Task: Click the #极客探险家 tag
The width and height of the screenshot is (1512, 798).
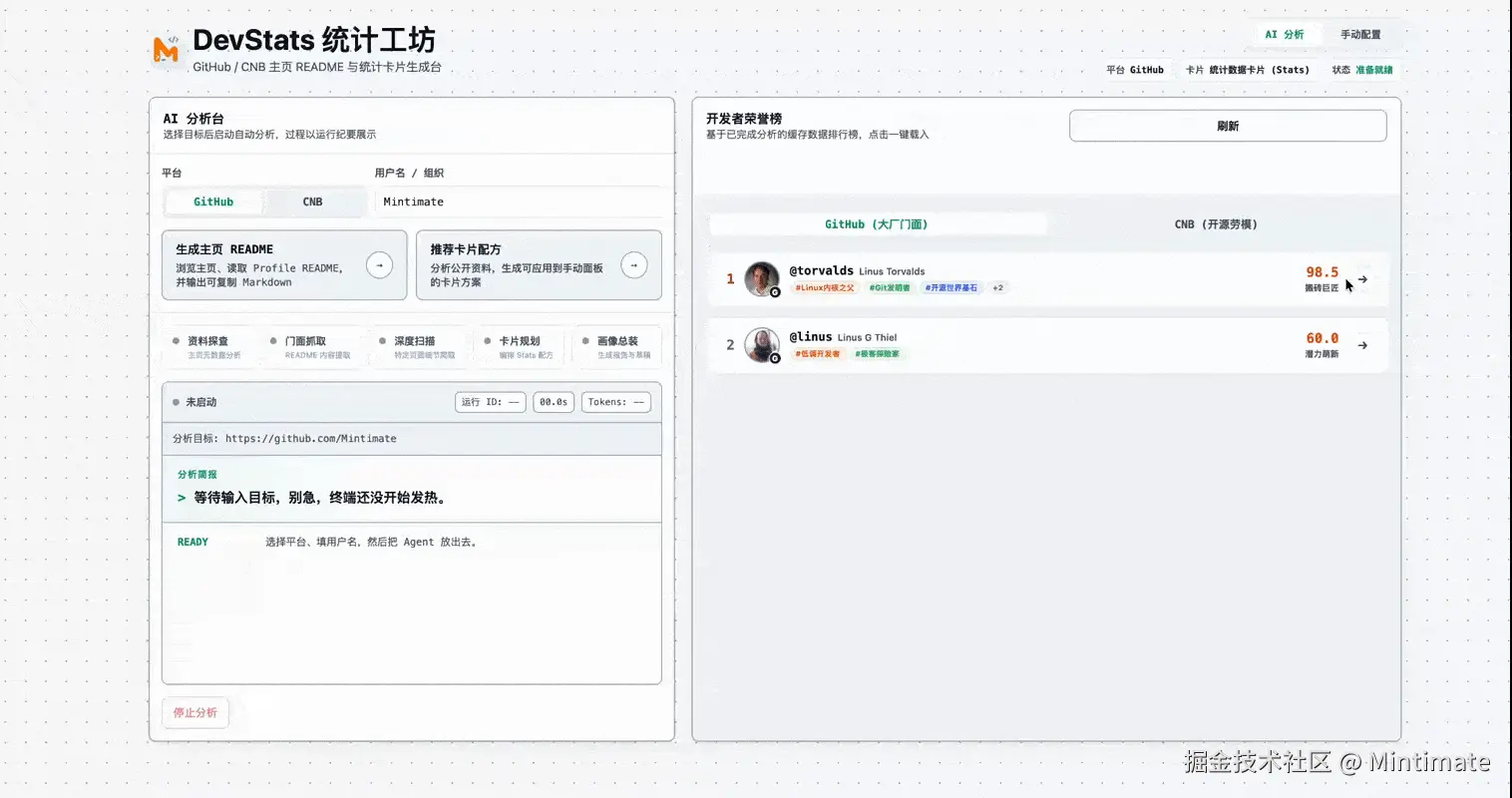Action: pos(877,354)
